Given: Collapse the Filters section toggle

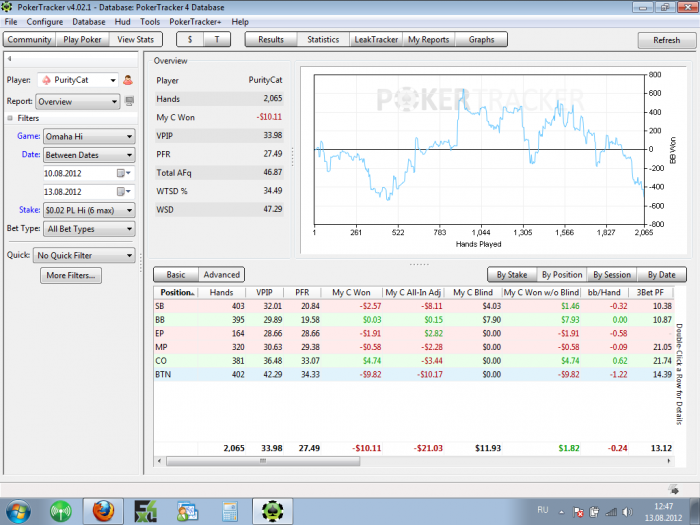Looking at the screenshot, I should pos(9,118).
